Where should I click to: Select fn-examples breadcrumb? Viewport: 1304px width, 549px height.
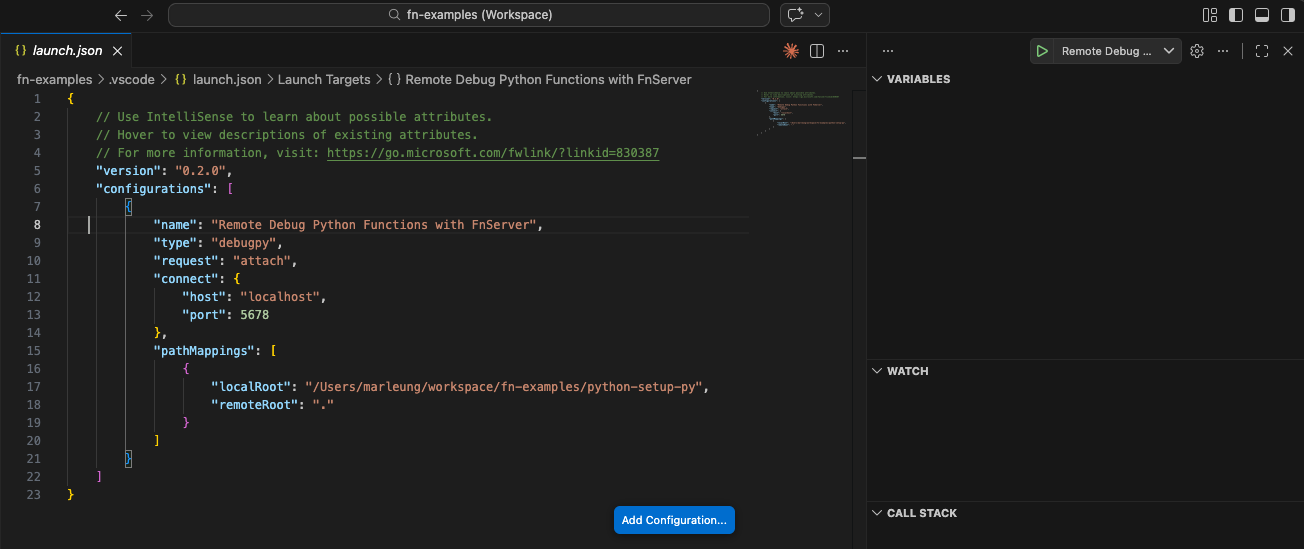[54, 79]
